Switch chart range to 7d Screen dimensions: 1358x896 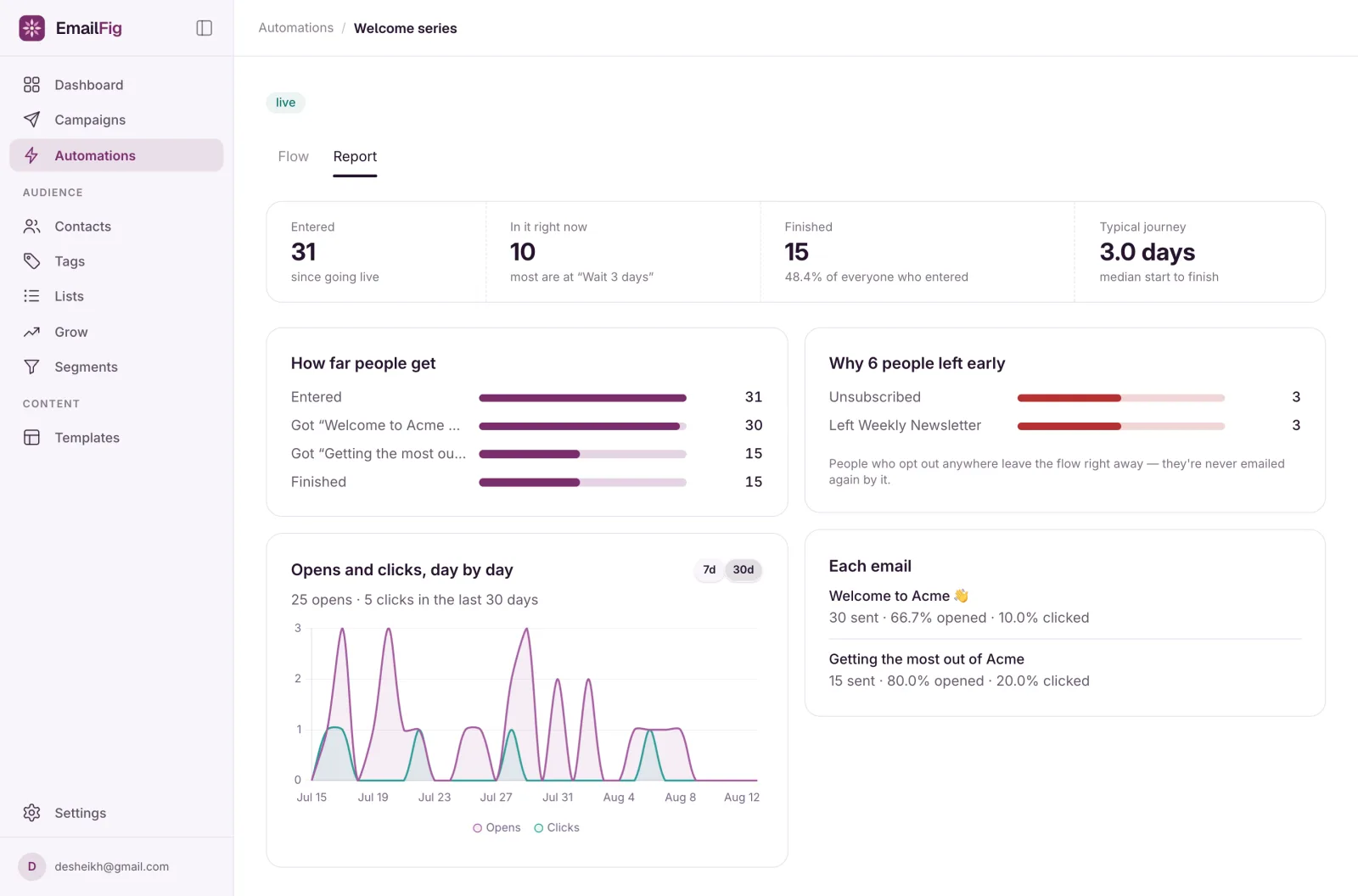pos(709,570)
